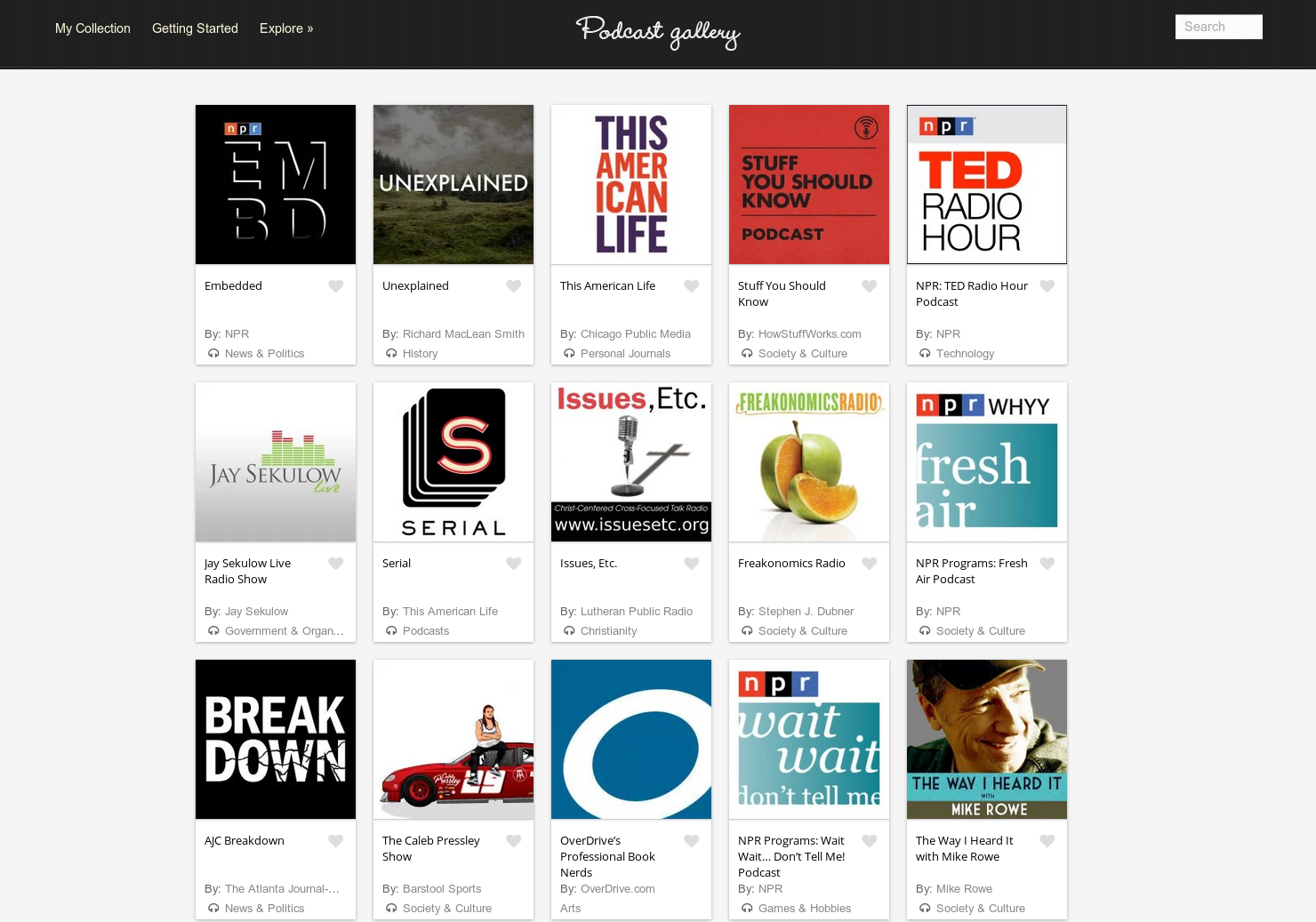This screenshot has height=922, width=1316.
Task: Open My Collection menu item
Action: coord(92,28)
